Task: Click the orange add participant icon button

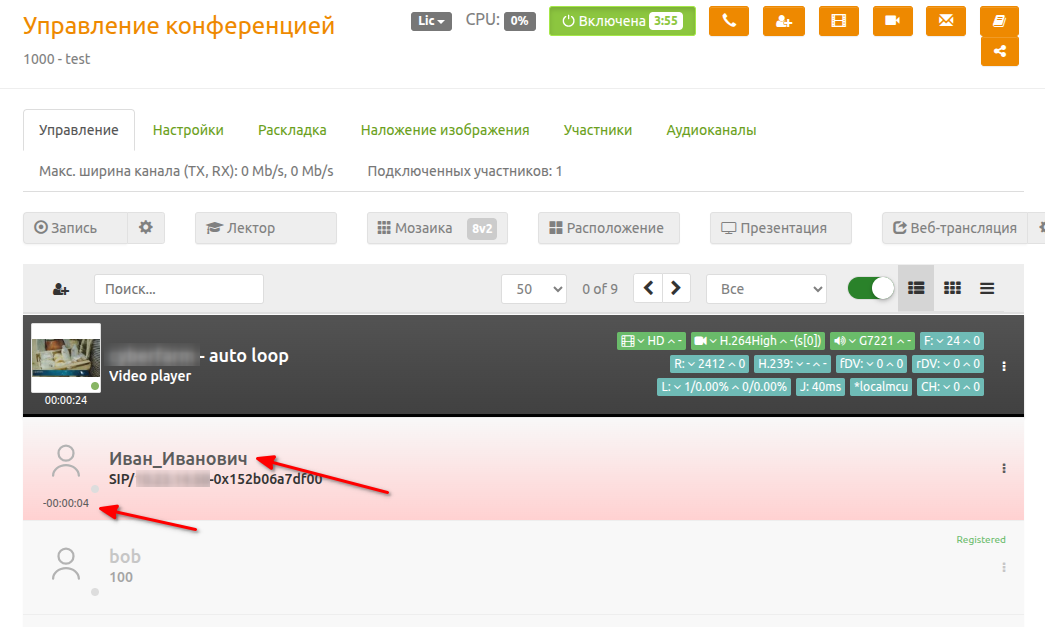Action: (784, 21)
